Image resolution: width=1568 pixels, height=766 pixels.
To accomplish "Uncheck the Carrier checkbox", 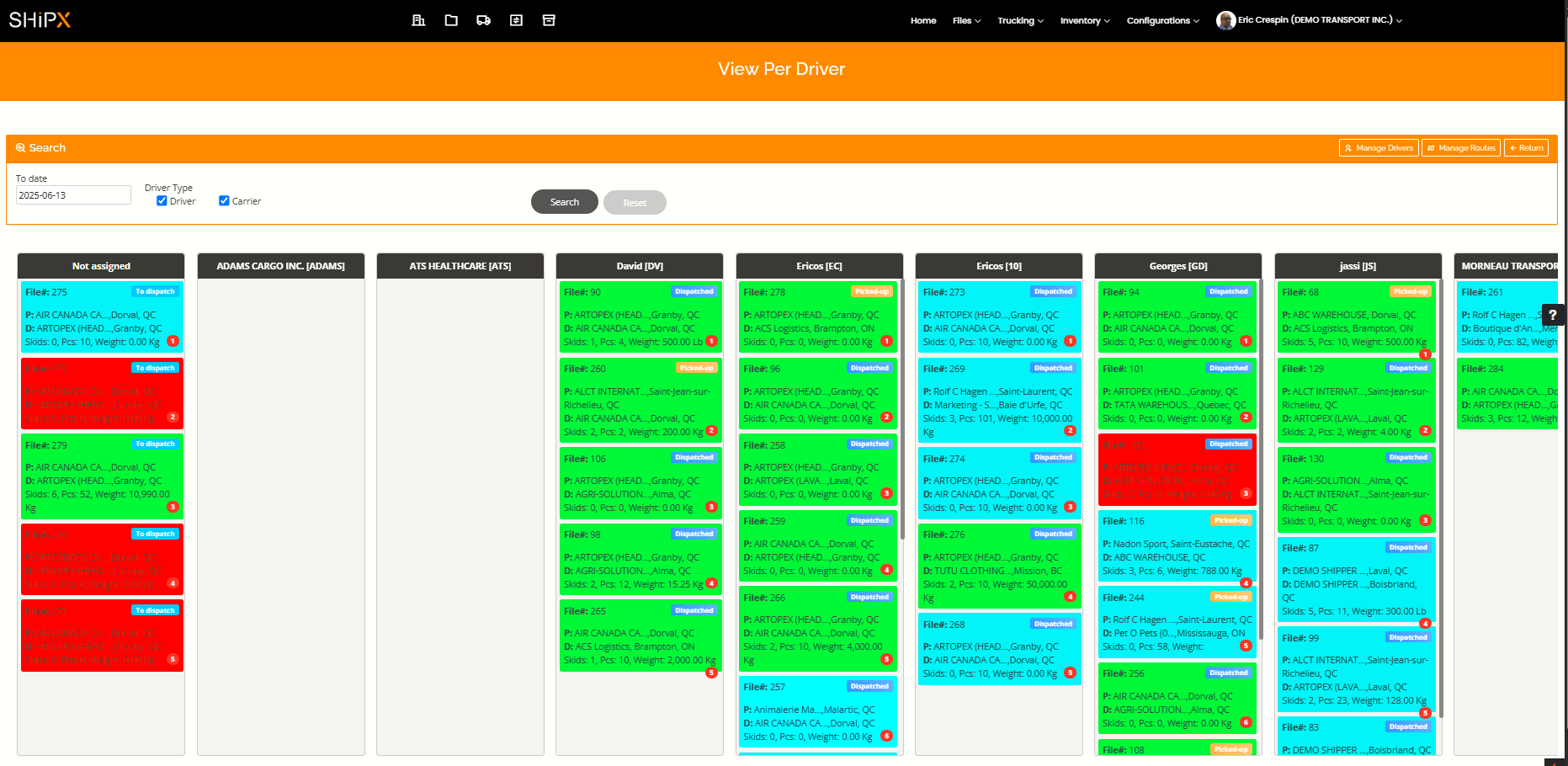I will pos(224,201).
